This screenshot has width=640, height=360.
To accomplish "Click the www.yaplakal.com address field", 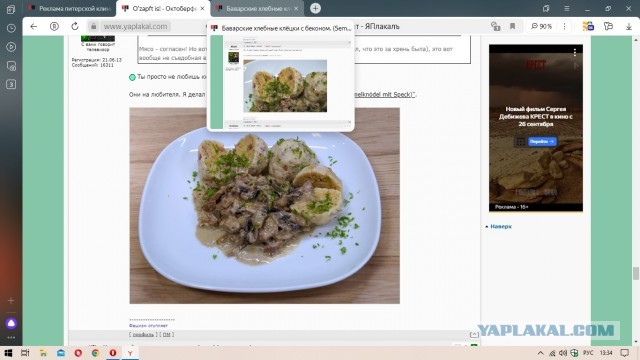I will pyautogui.click(x=136, y=27).
